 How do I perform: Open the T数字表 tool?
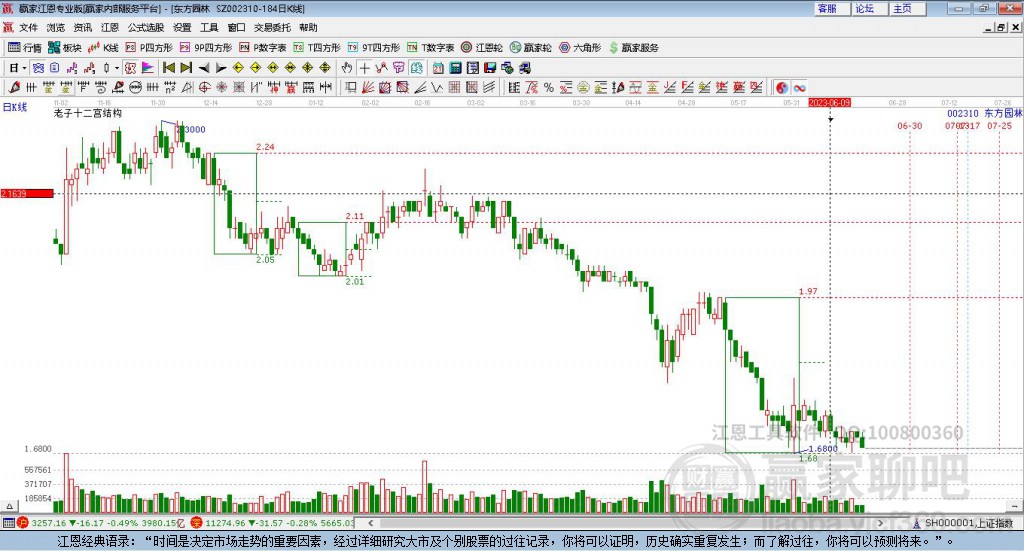(430, 48)
